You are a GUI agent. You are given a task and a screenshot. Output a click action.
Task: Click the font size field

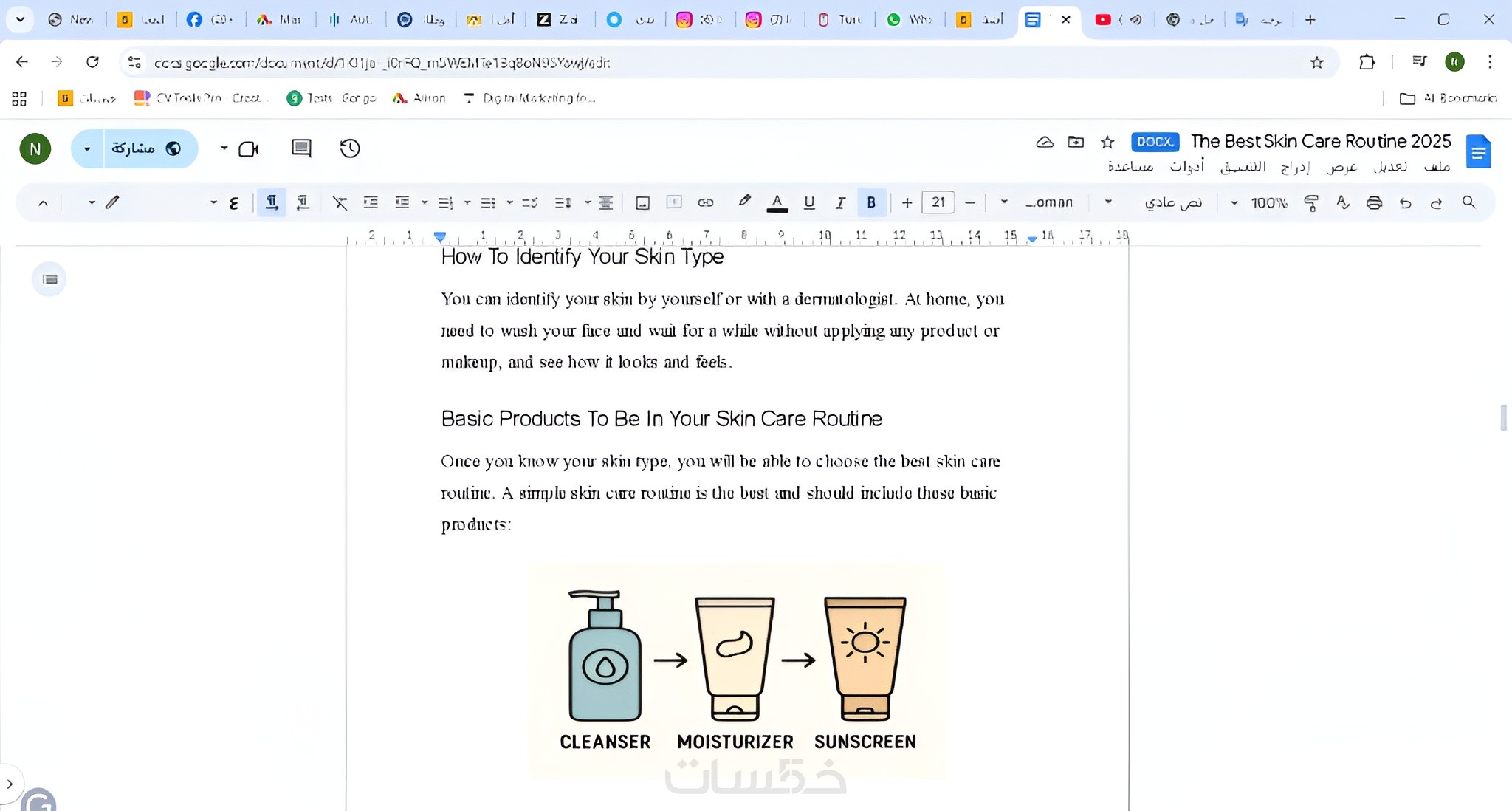(938, 202)
